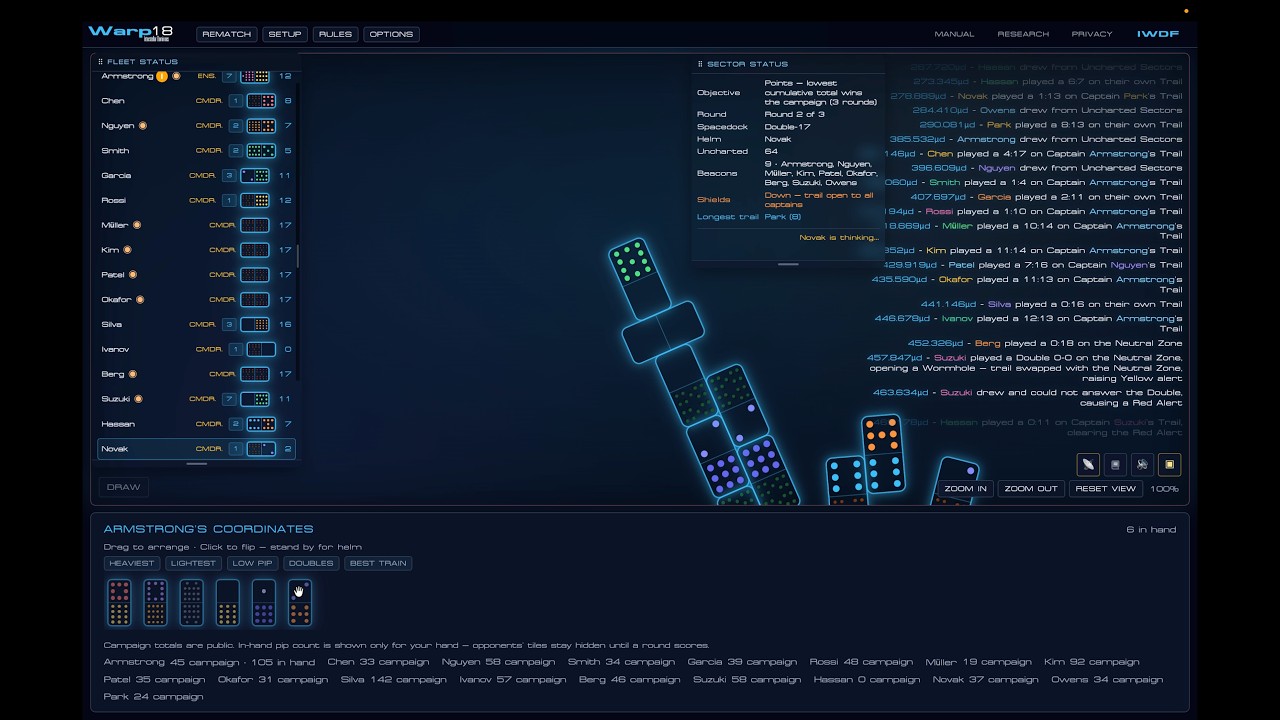Click the Armstrong's Coordinates heading
Viewport: 1280px width, 720px height.
click(208, 529)
